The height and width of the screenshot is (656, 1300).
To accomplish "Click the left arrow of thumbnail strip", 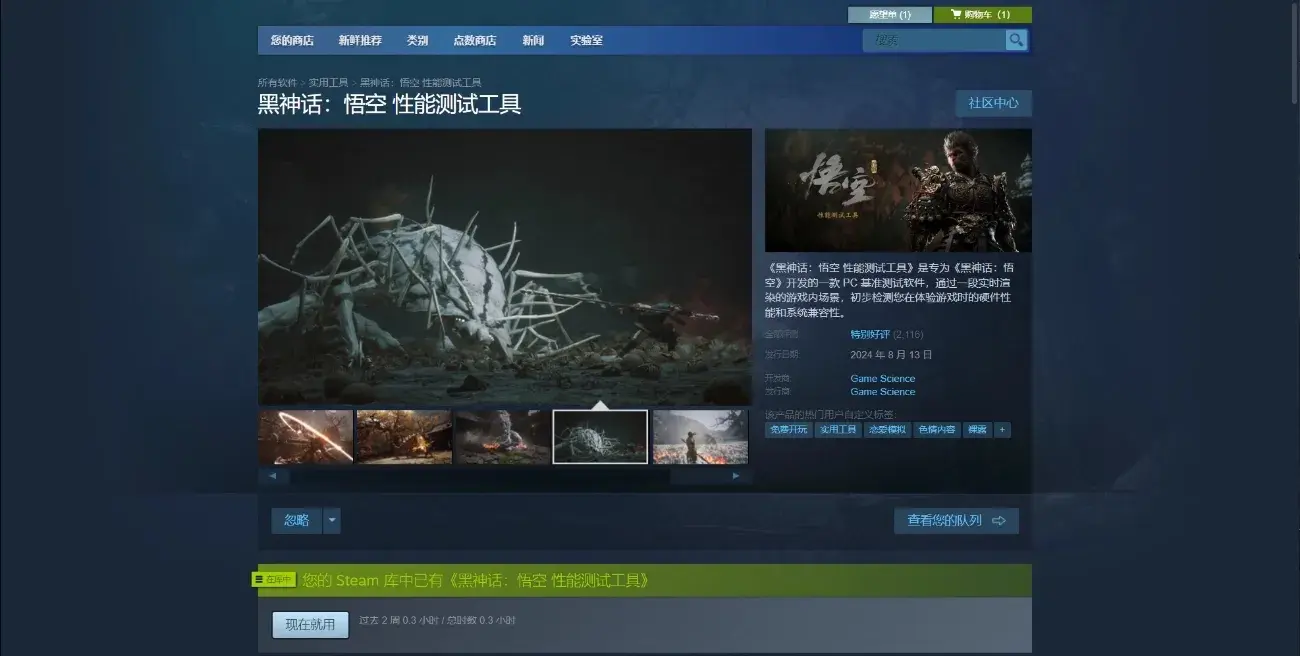I will pos(273,476).
